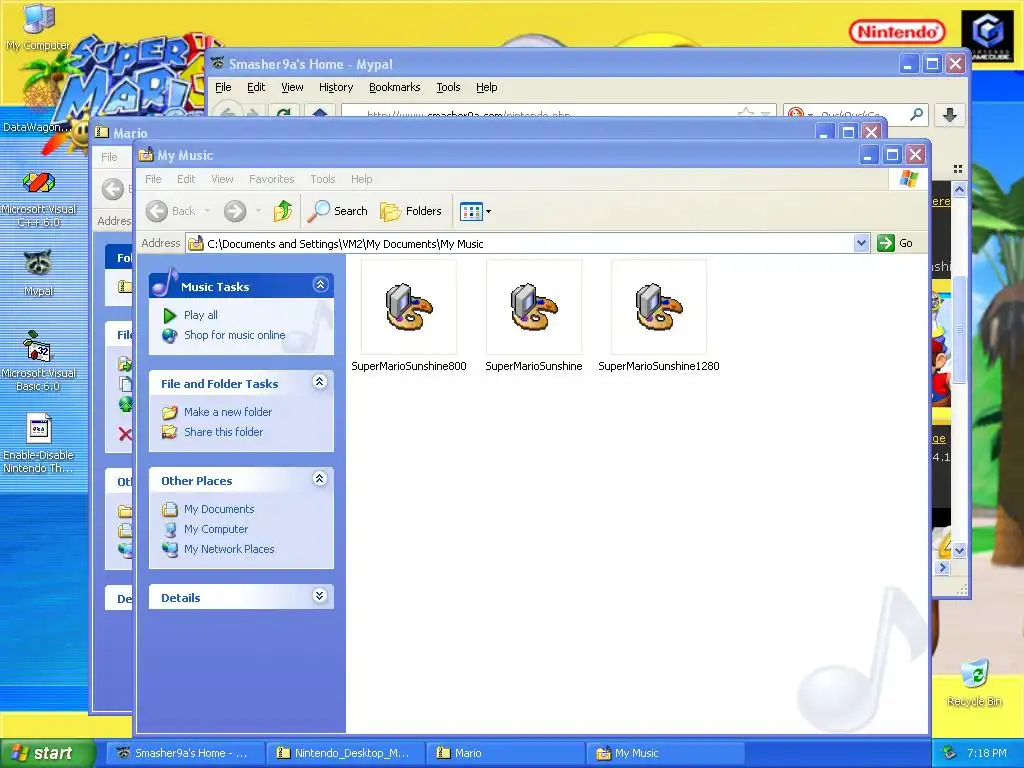Click Mypal downloads arrow icon
1024x768 pixels.
(950, 115)
